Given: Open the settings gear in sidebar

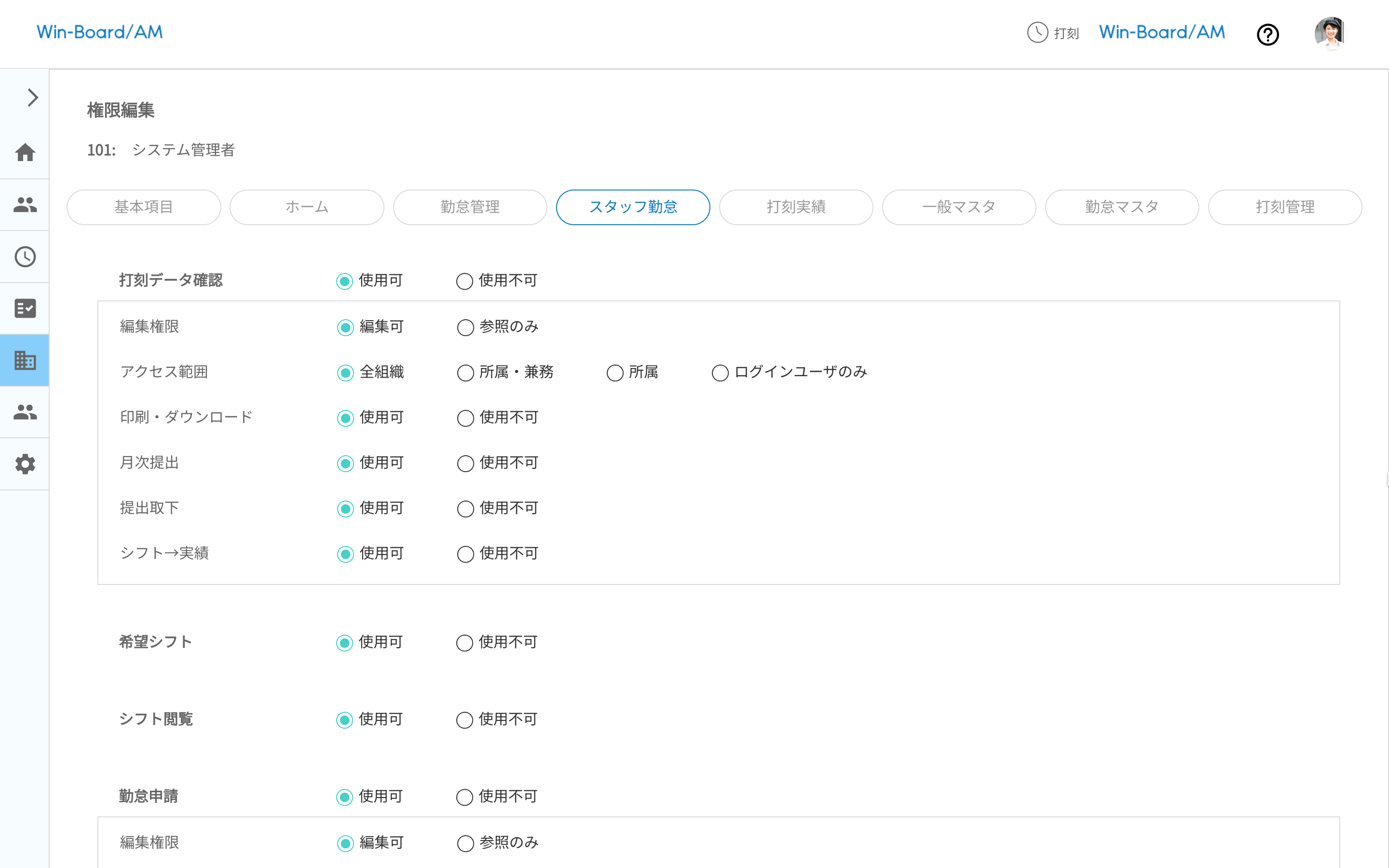Looking at the screenshot, I should click(x=25, y=464).
